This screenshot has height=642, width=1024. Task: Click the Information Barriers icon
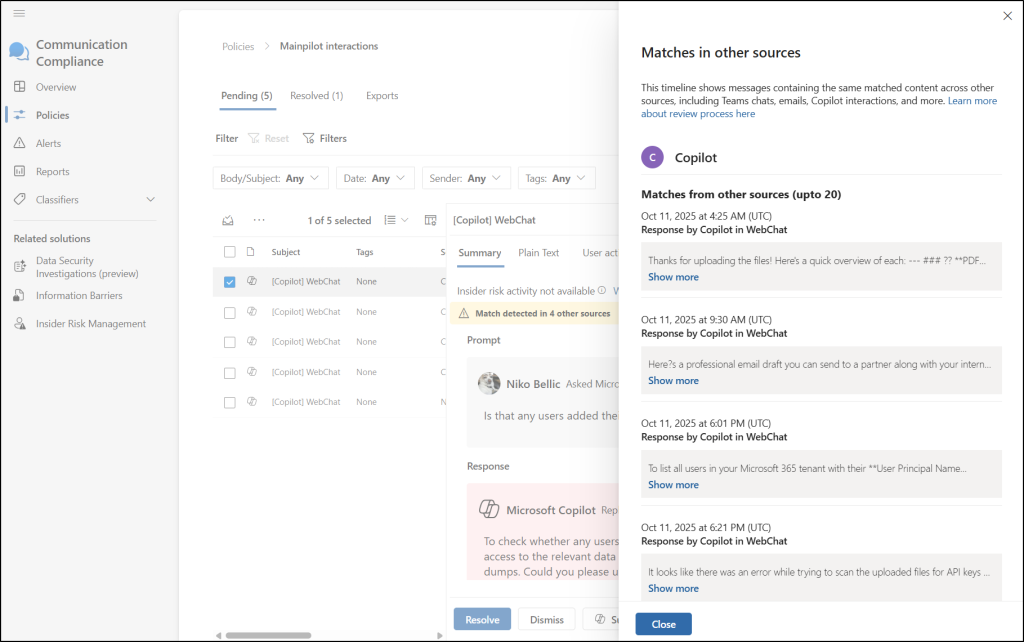click(x=19, y=296)
